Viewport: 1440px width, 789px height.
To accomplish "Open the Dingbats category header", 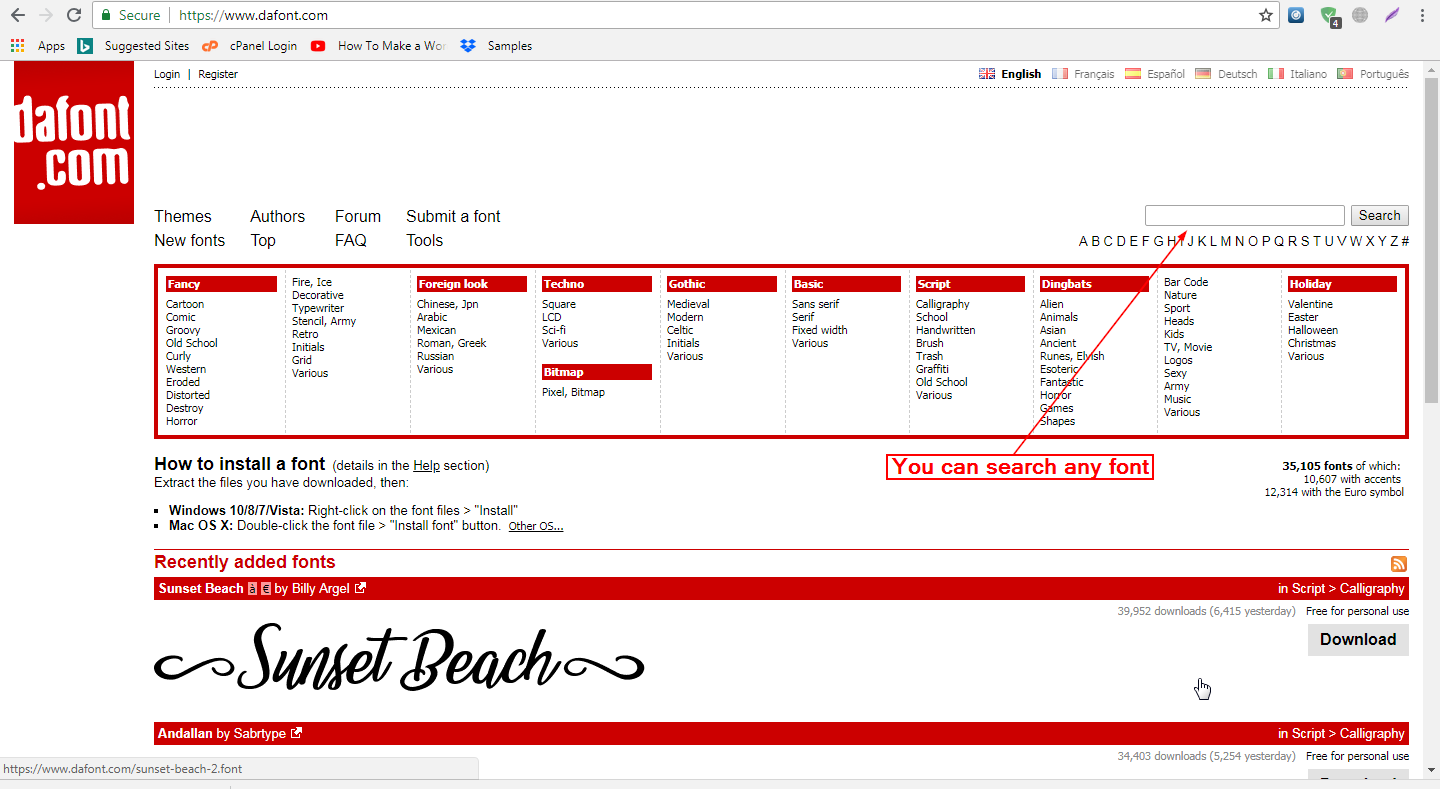I will (x=1094, y=284).
